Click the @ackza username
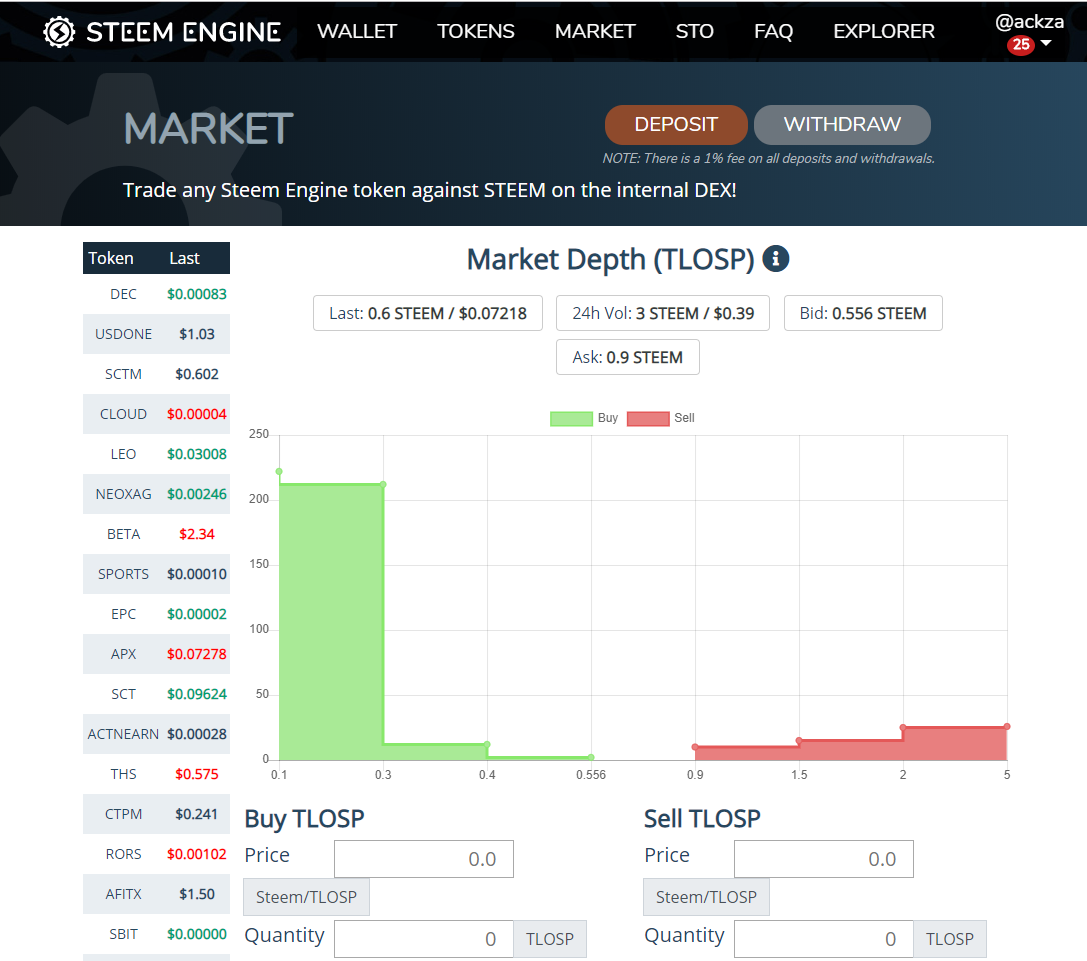This screenshot has width=1087, height=961. 1029,22
